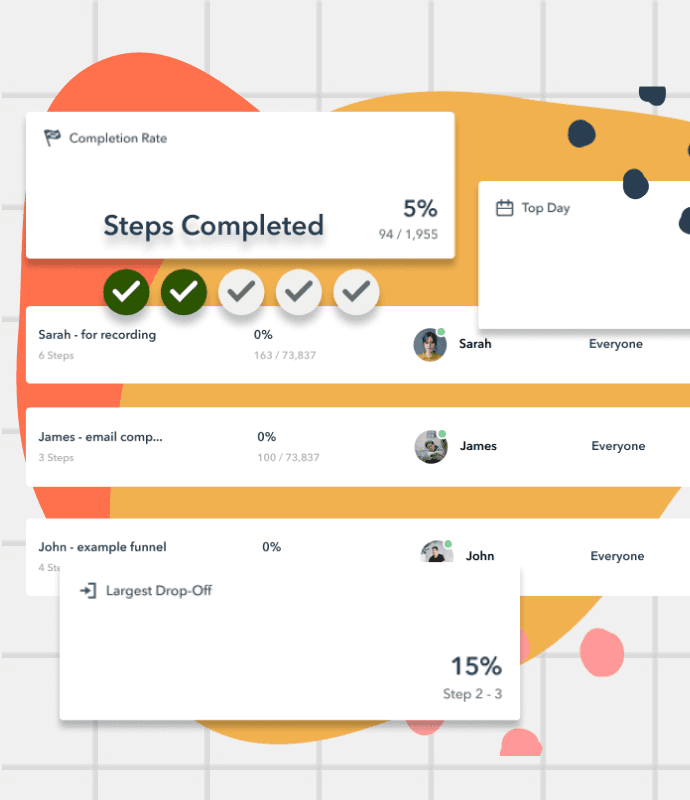
Task: Click the 5% completion rate value
Action: 420,208
